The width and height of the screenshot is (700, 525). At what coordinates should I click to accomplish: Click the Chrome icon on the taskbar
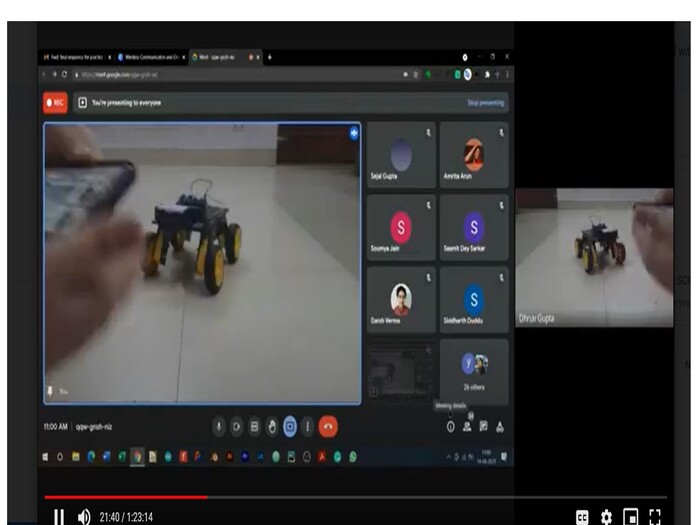pyautogui.click(x=138, y=457)
